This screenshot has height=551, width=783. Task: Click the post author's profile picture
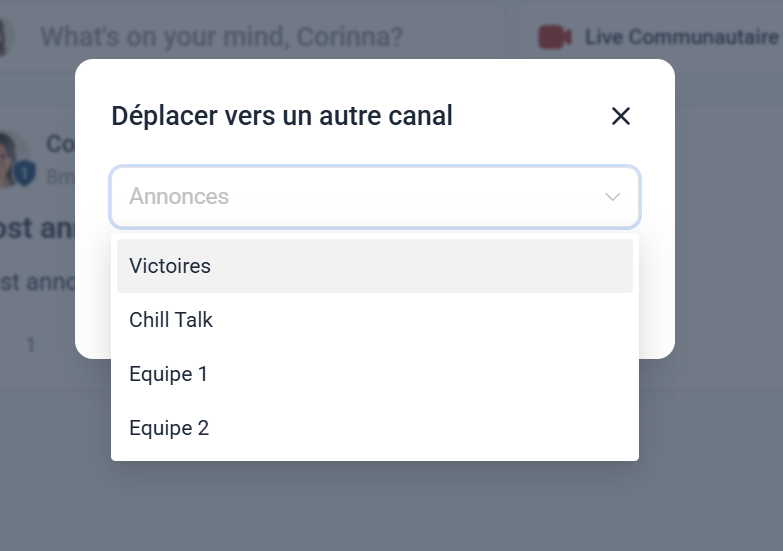(10, 159)
